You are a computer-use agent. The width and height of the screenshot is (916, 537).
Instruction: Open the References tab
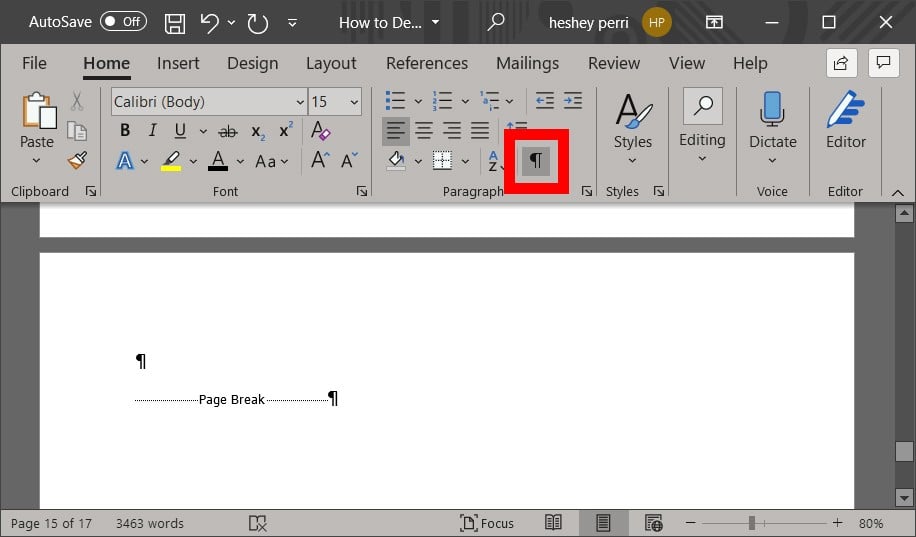click(x=427, y=63)
